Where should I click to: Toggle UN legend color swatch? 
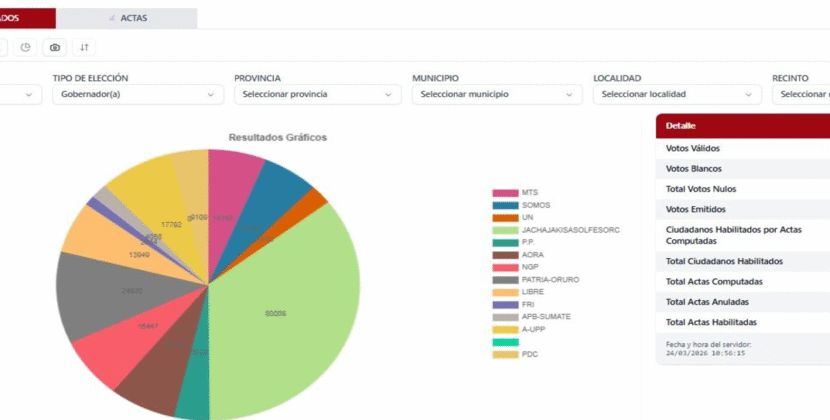[x=505, y=218]
